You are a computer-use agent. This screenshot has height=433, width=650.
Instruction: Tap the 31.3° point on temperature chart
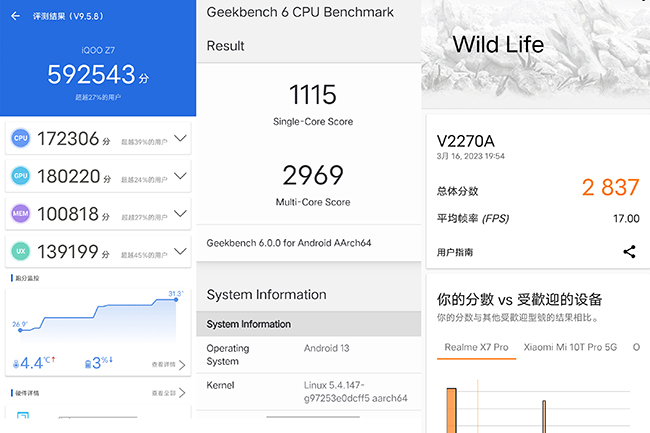point(176,299)
